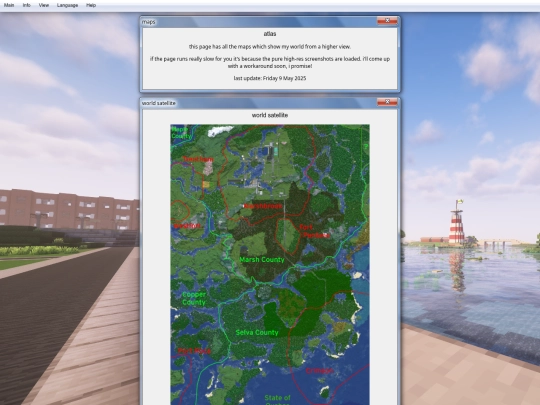Click the last update date line
540x405 pixels.
click(270, 78)
